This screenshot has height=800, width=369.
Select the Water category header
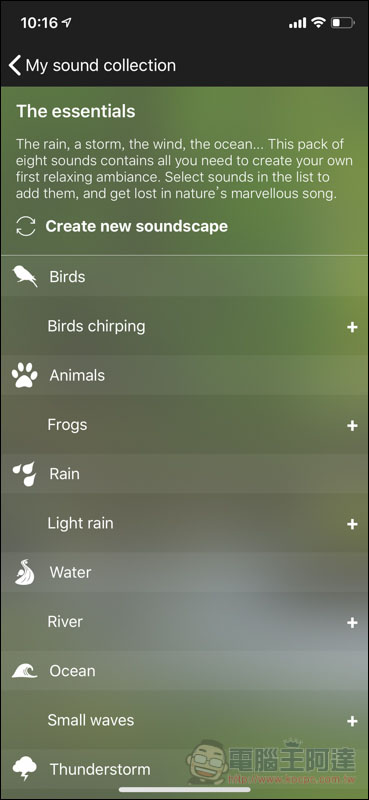click(184, 572)
